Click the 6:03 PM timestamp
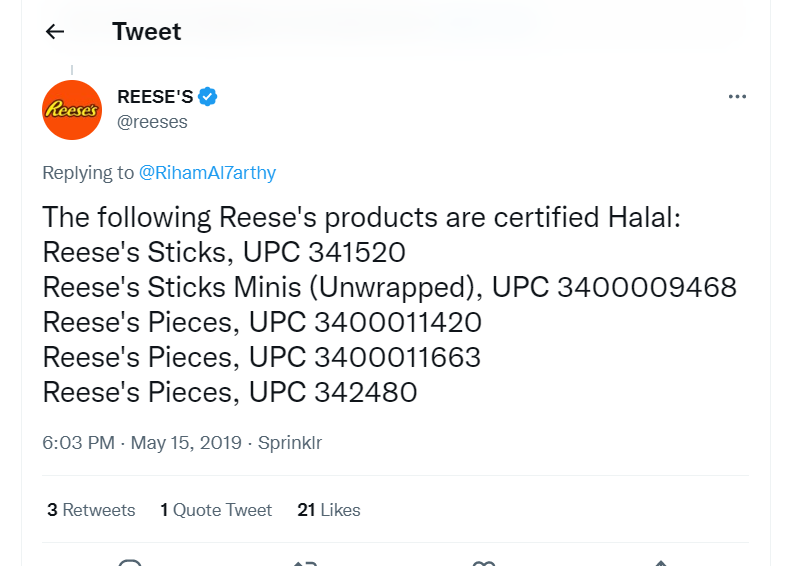The image size is (792, 566). click(x=78, y=442)
